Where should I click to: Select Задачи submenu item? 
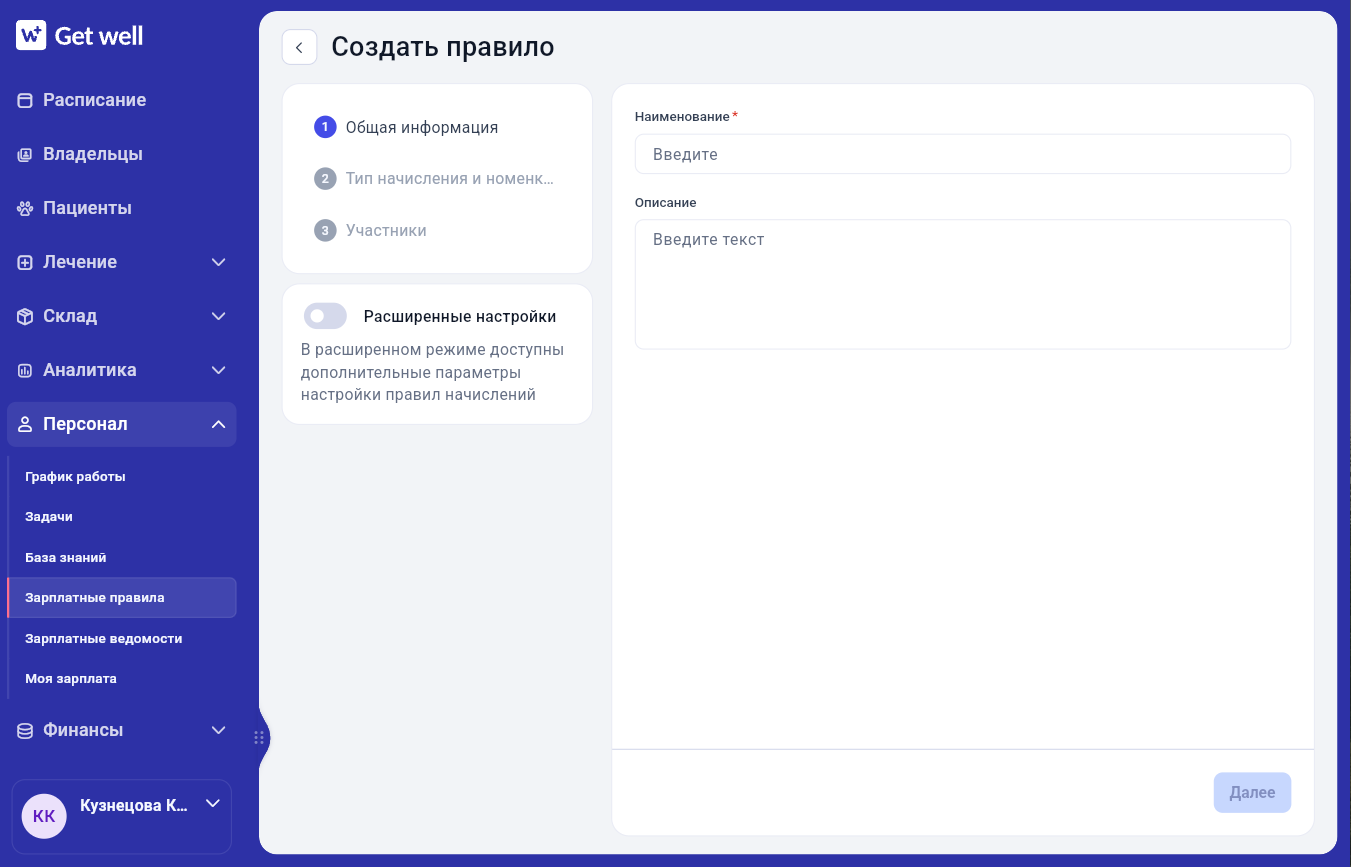coord(122,517)
